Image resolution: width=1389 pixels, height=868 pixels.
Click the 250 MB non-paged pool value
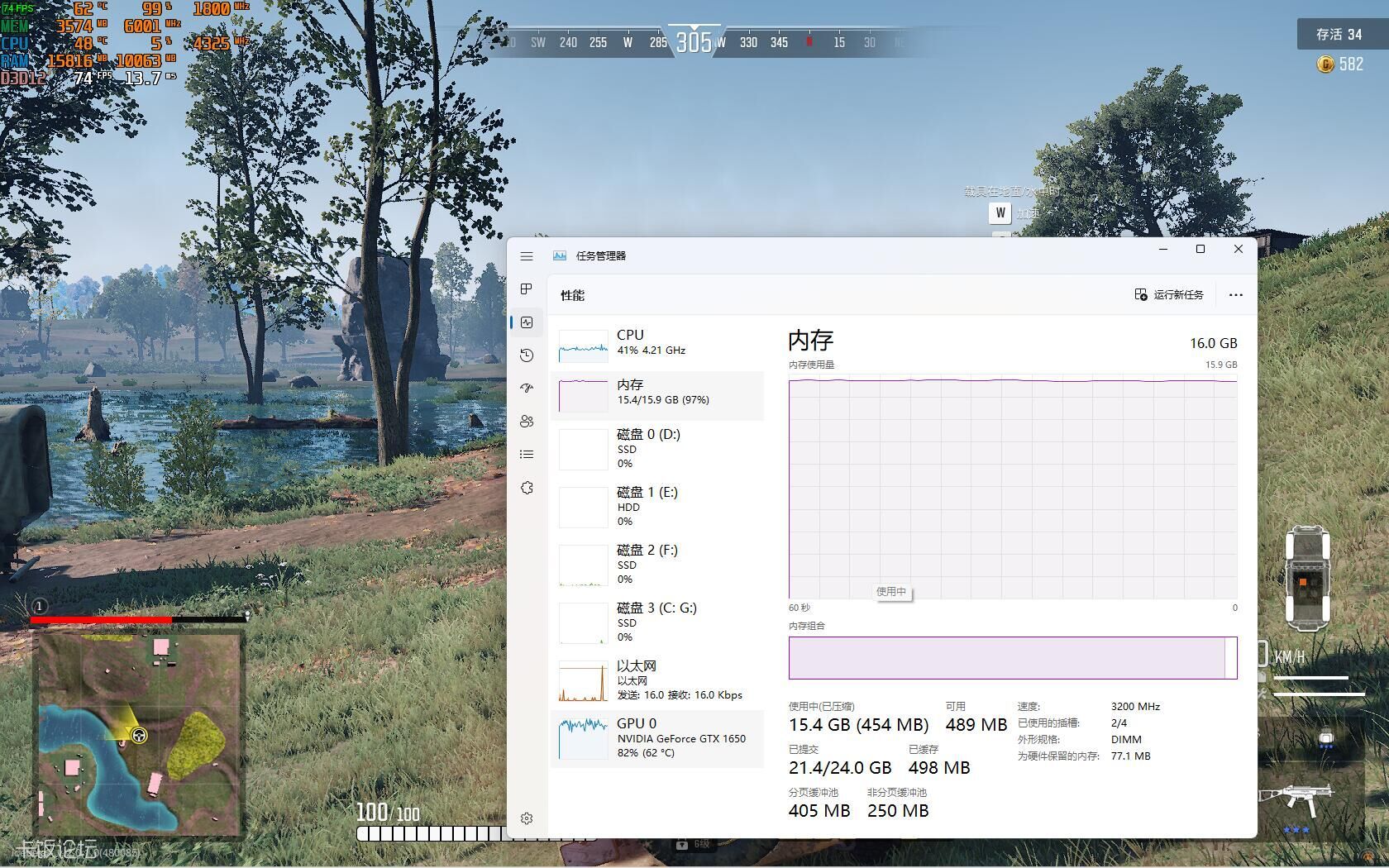[x=898, y=811]
